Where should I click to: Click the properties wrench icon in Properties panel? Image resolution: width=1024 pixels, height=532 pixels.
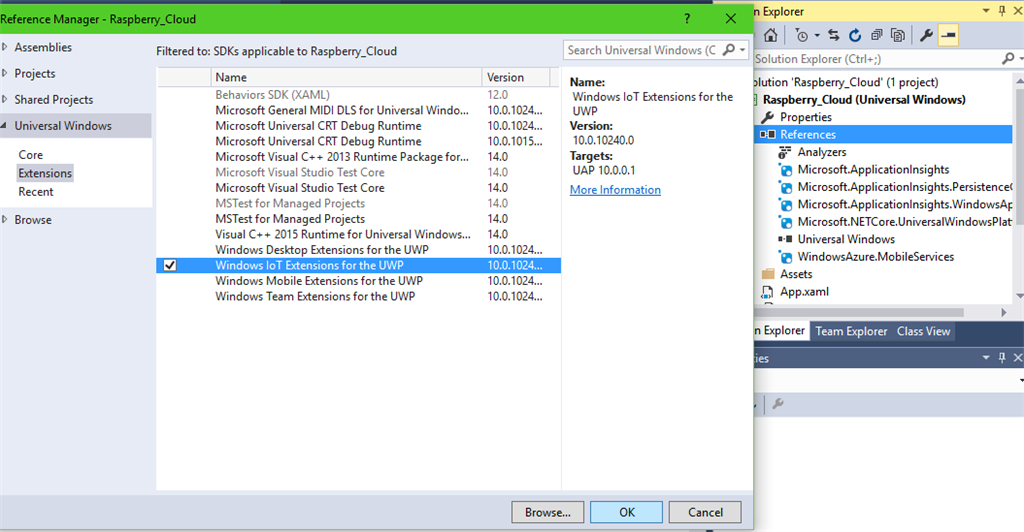[x=778, y=404]
